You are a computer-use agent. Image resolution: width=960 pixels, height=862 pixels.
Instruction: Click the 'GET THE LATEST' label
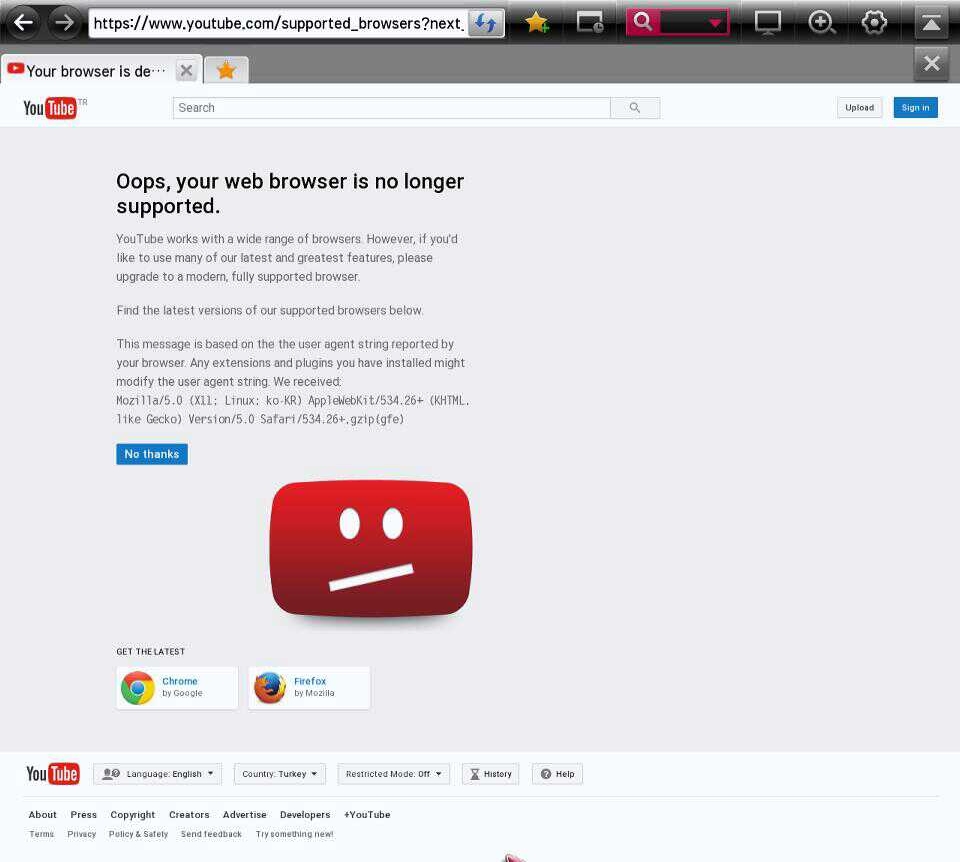click(151, 651)
